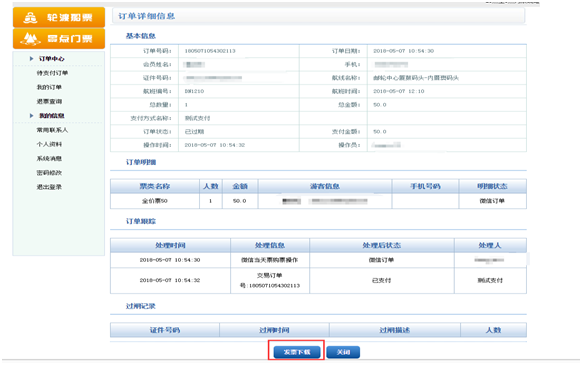
Task: Open 系统消息 in sidebar
Action: [x=49, y=159]
